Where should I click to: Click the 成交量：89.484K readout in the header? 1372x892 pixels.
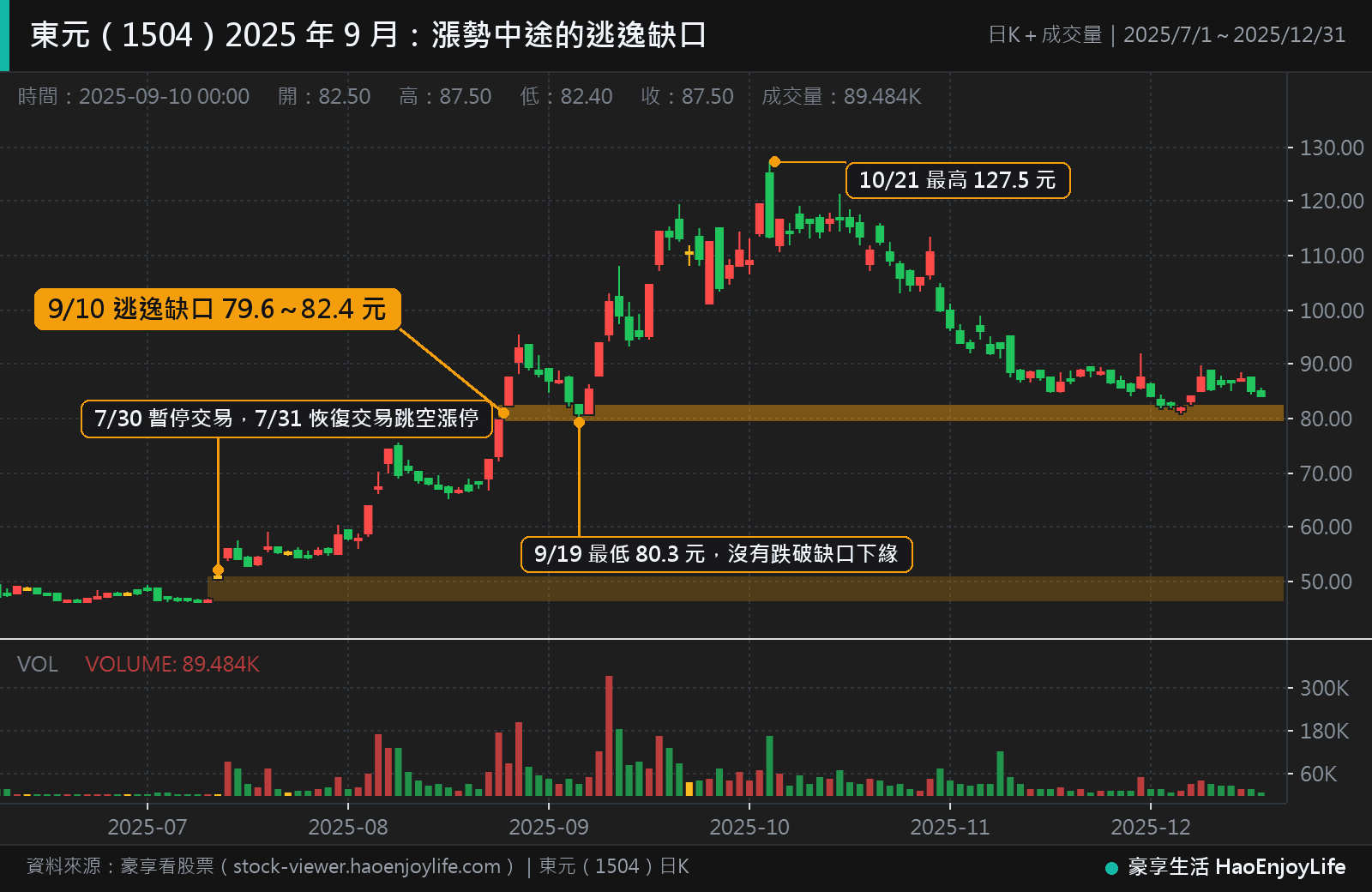(841, 96)
